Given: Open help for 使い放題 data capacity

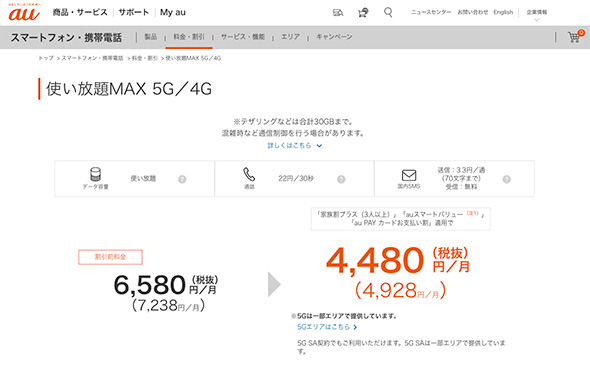Looking at the screenshot, I should pos(182,179).
